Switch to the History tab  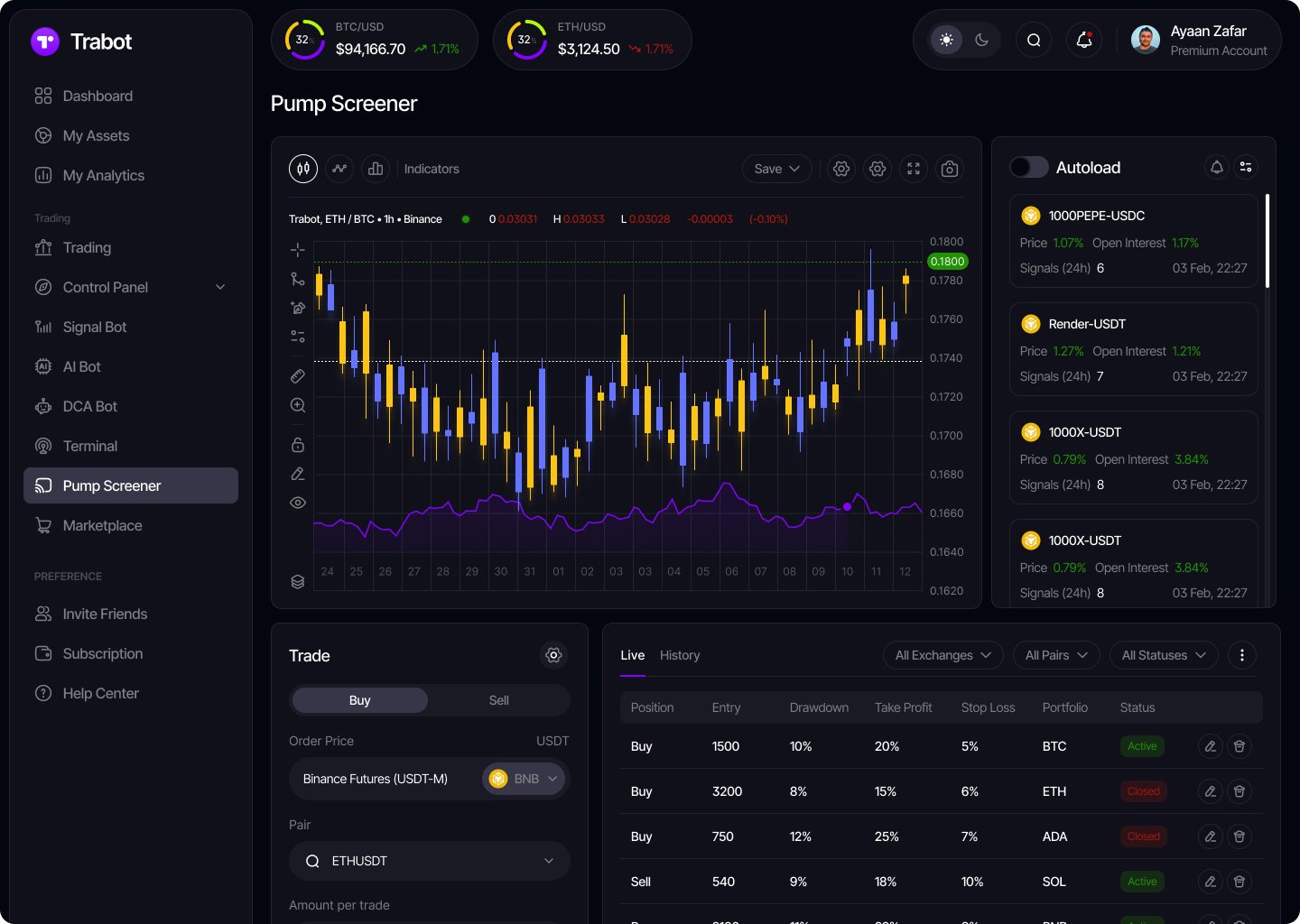pyautogui.click(x=680, y=655)
